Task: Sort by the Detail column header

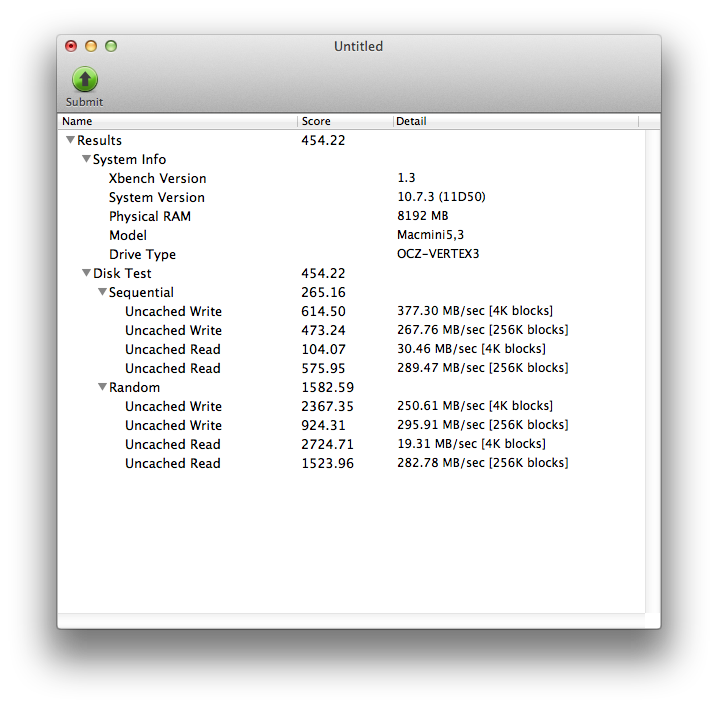Action: (516, 121)
